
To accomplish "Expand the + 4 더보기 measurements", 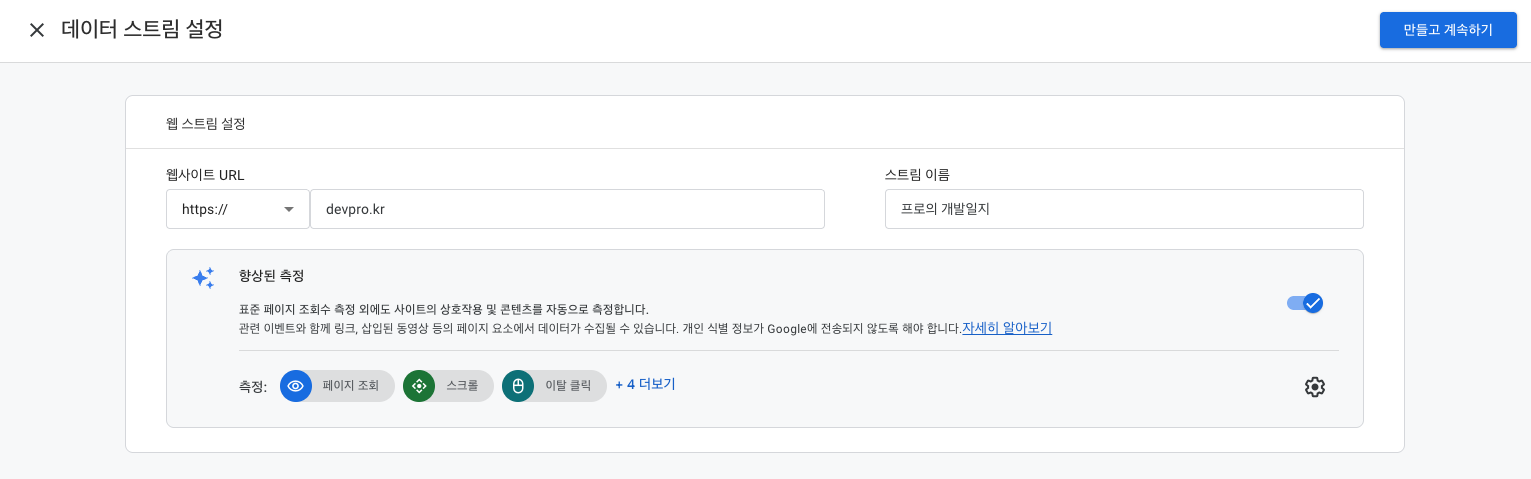I will 645,384.
